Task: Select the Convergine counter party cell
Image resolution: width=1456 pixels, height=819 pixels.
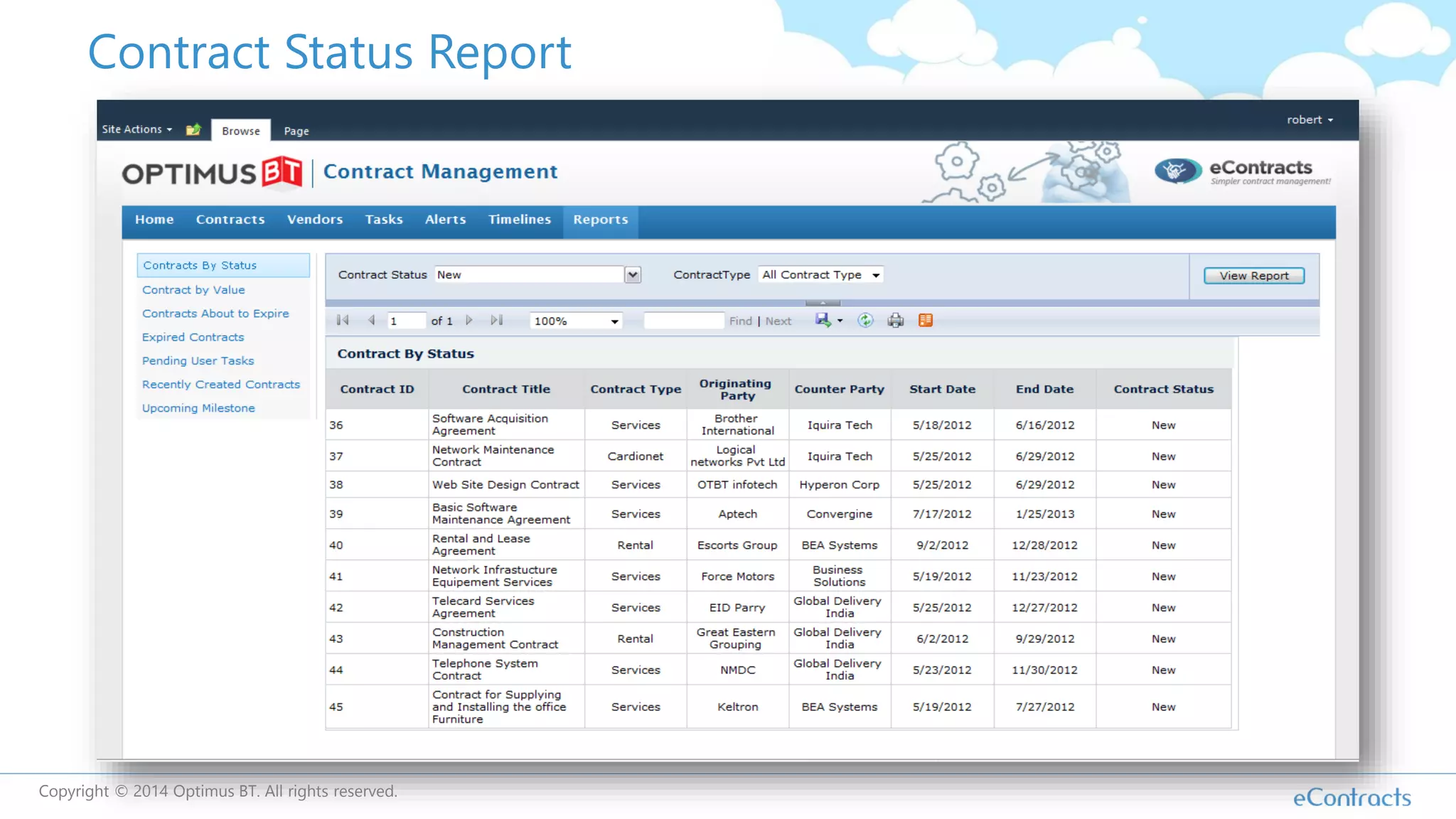Action: [840, 514]
